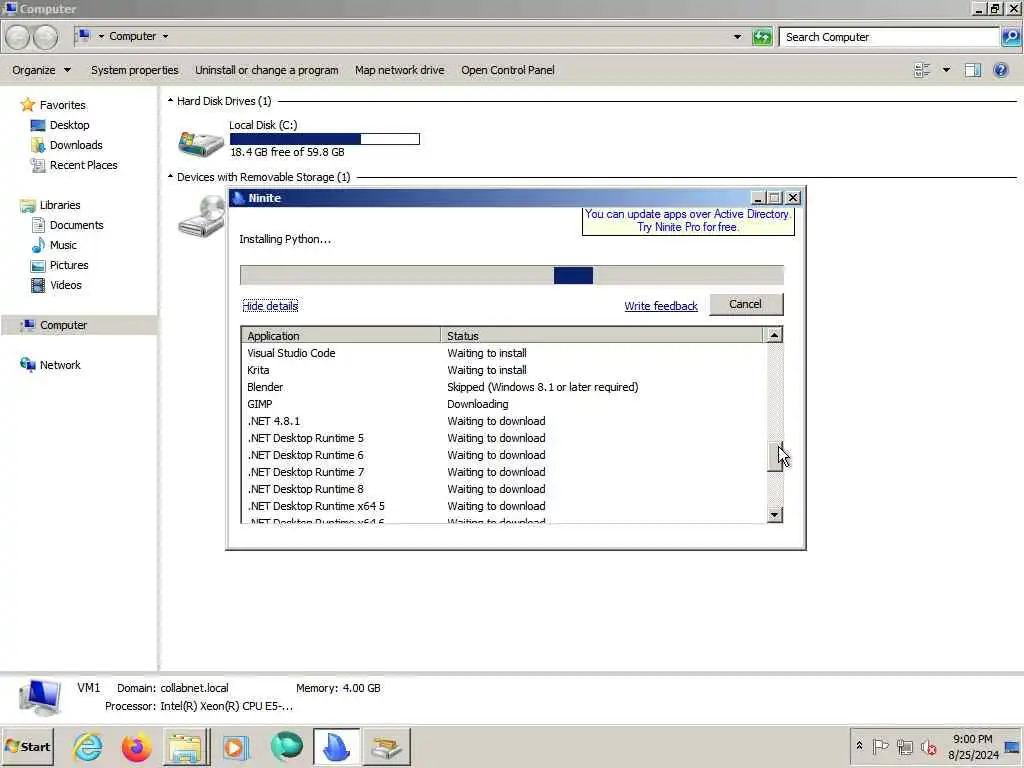Click the Action Center flag tray icon
Image resolution: width=1024 pixels, height=768 pixels.
[x=880, y=746]
